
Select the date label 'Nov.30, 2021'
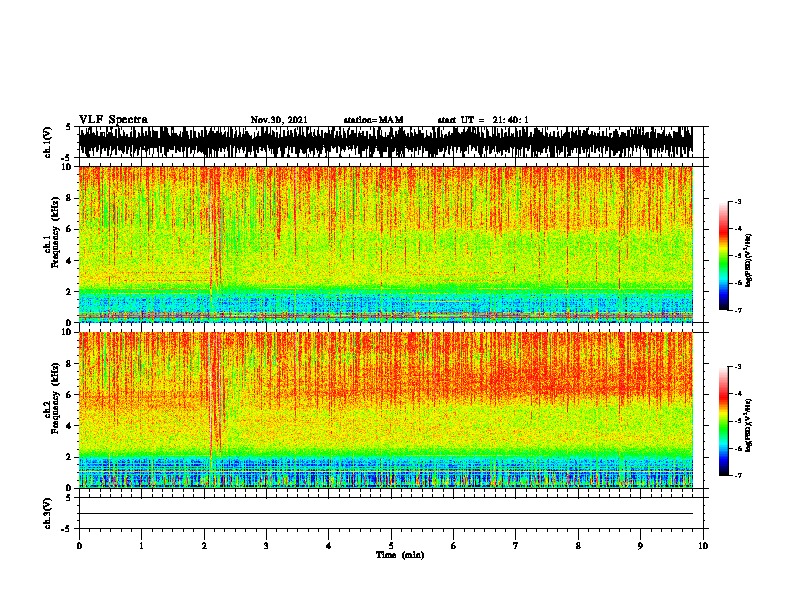tap(279, 120)
